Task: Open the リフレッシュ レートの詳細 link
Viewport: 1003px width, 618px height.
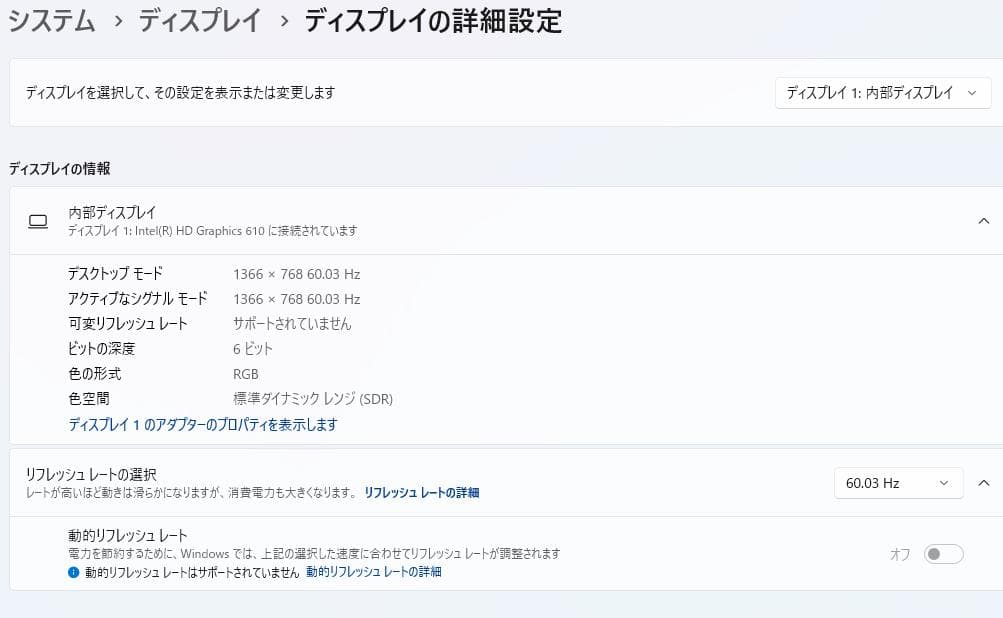Action: [420, 493]
